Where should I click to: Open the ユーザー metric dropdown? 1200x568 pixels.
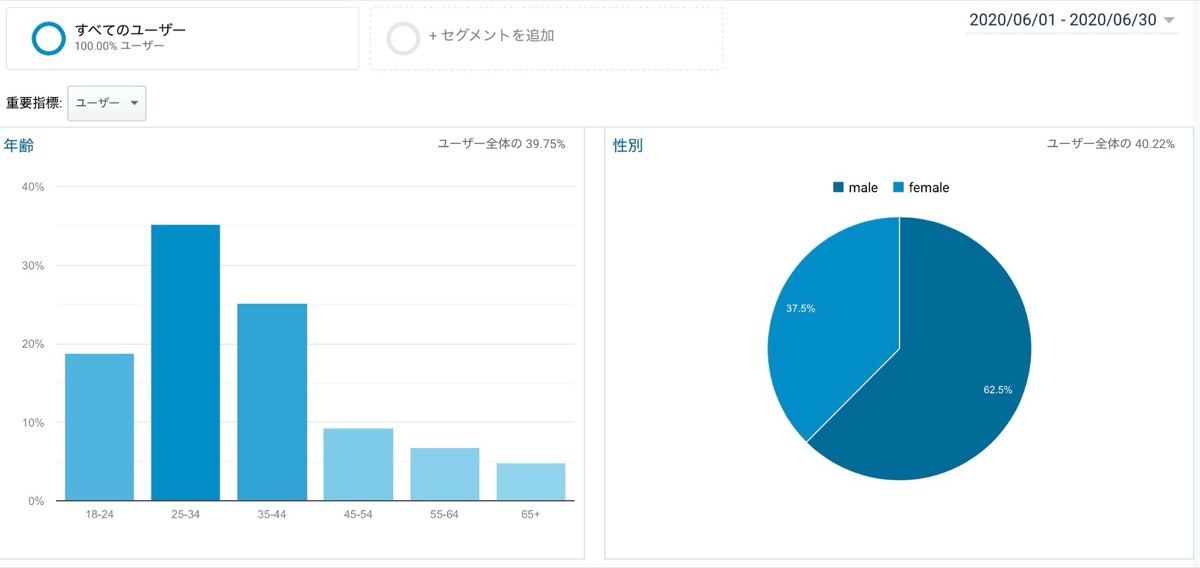[107, 103]
